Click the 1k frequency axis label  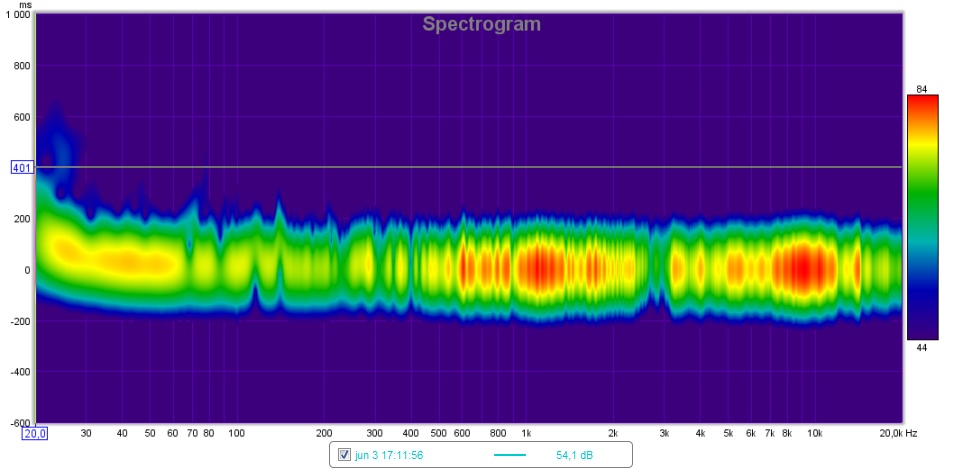[x=526, y=433]
